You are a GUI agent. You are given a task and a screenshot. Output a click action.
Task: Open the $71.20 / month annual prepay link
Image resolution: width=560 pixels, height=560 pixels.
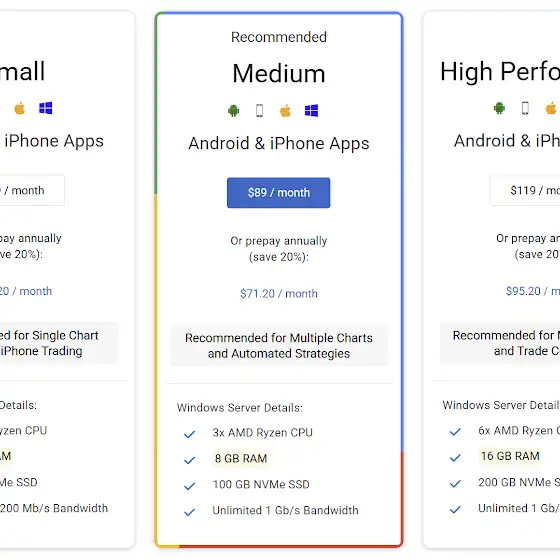pyautogui.click(x=279, y=294)
